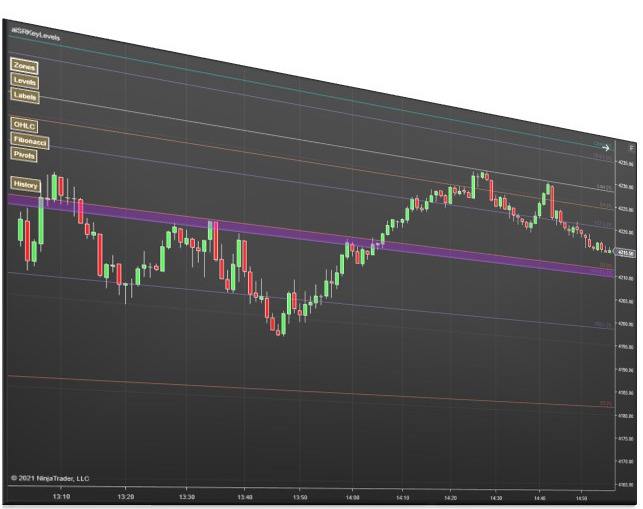Image resolution: width=643 pixels, height=509 pixels.
Task: Toggle the OHLC levels button
Action: [24, 125]
